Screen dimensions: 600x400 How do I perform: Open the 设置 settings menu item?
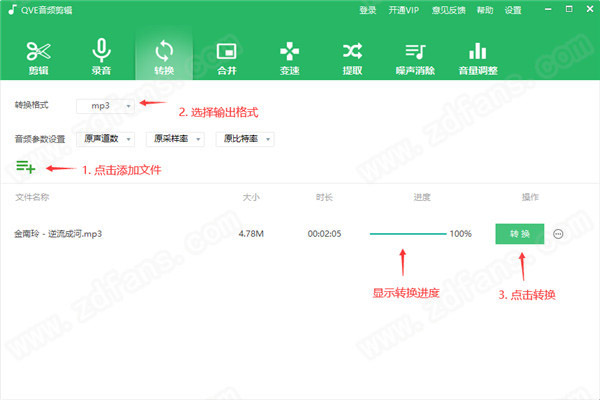click(x=513, y=10)
